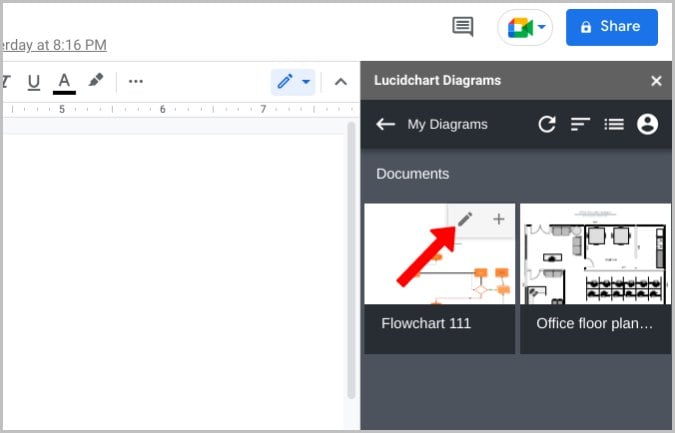Viewport: 675px width, 433px height.
Task: Collapse the menus with the up chevron
Action: 341,82
